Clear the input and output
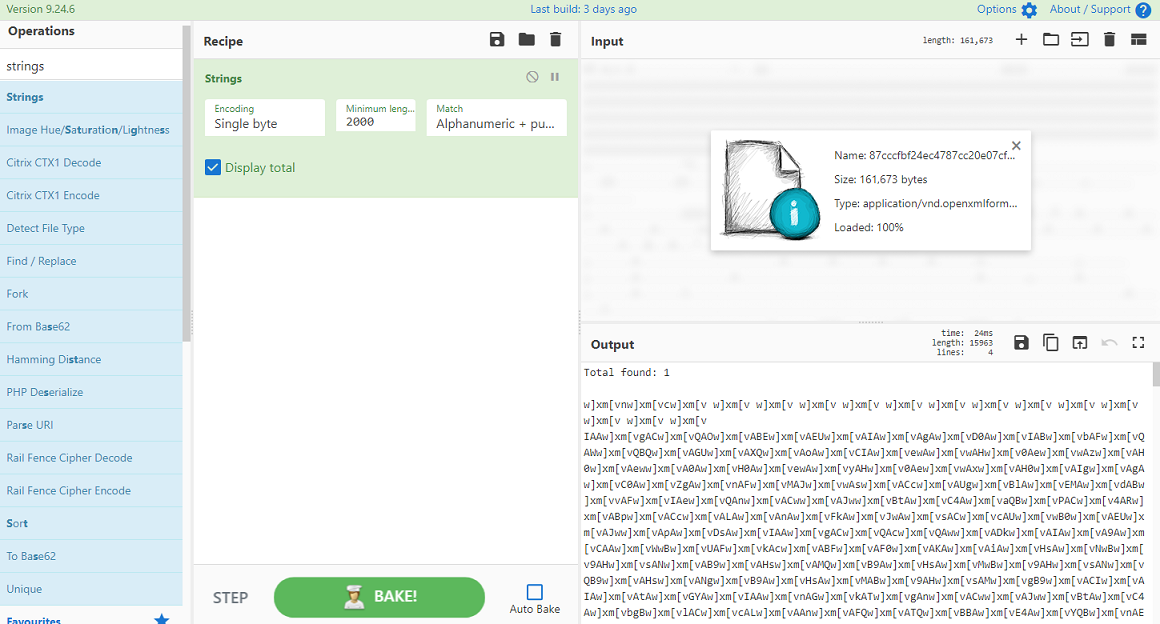This screenshot has width=1160, height=624. [1109, 40]
